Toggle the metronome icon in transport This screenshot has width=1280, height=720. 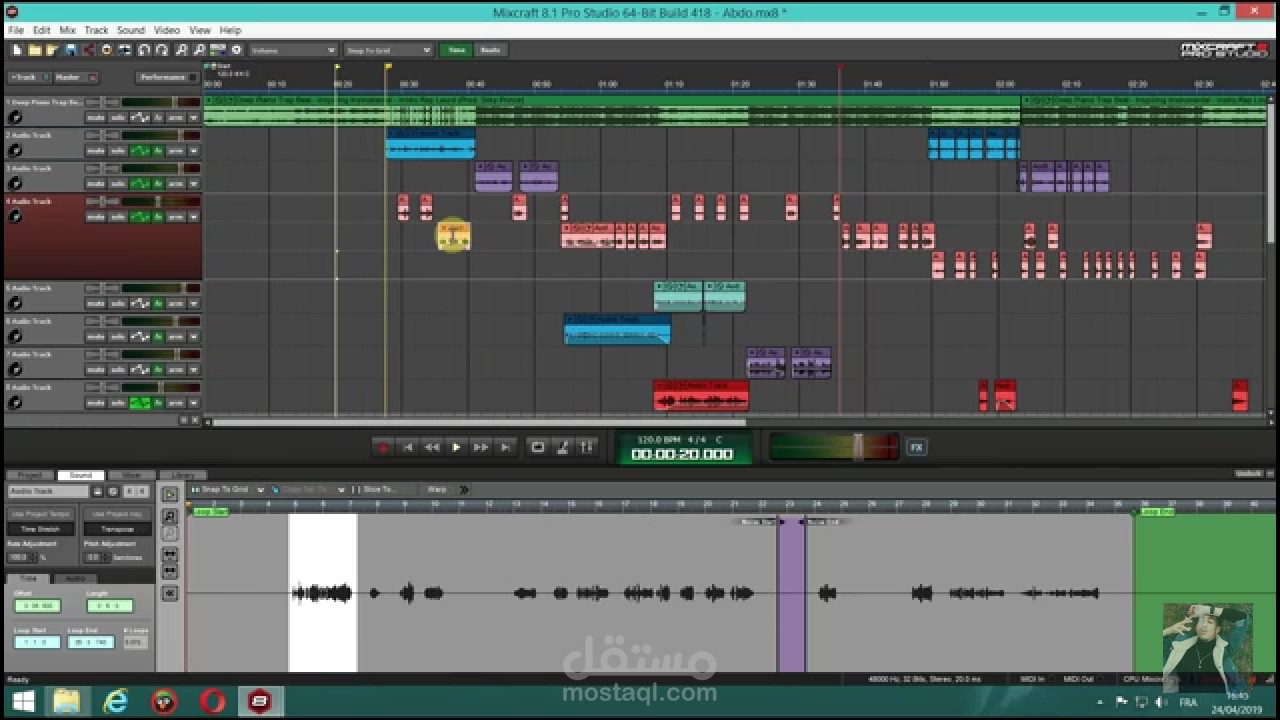(x=563, y=447)
